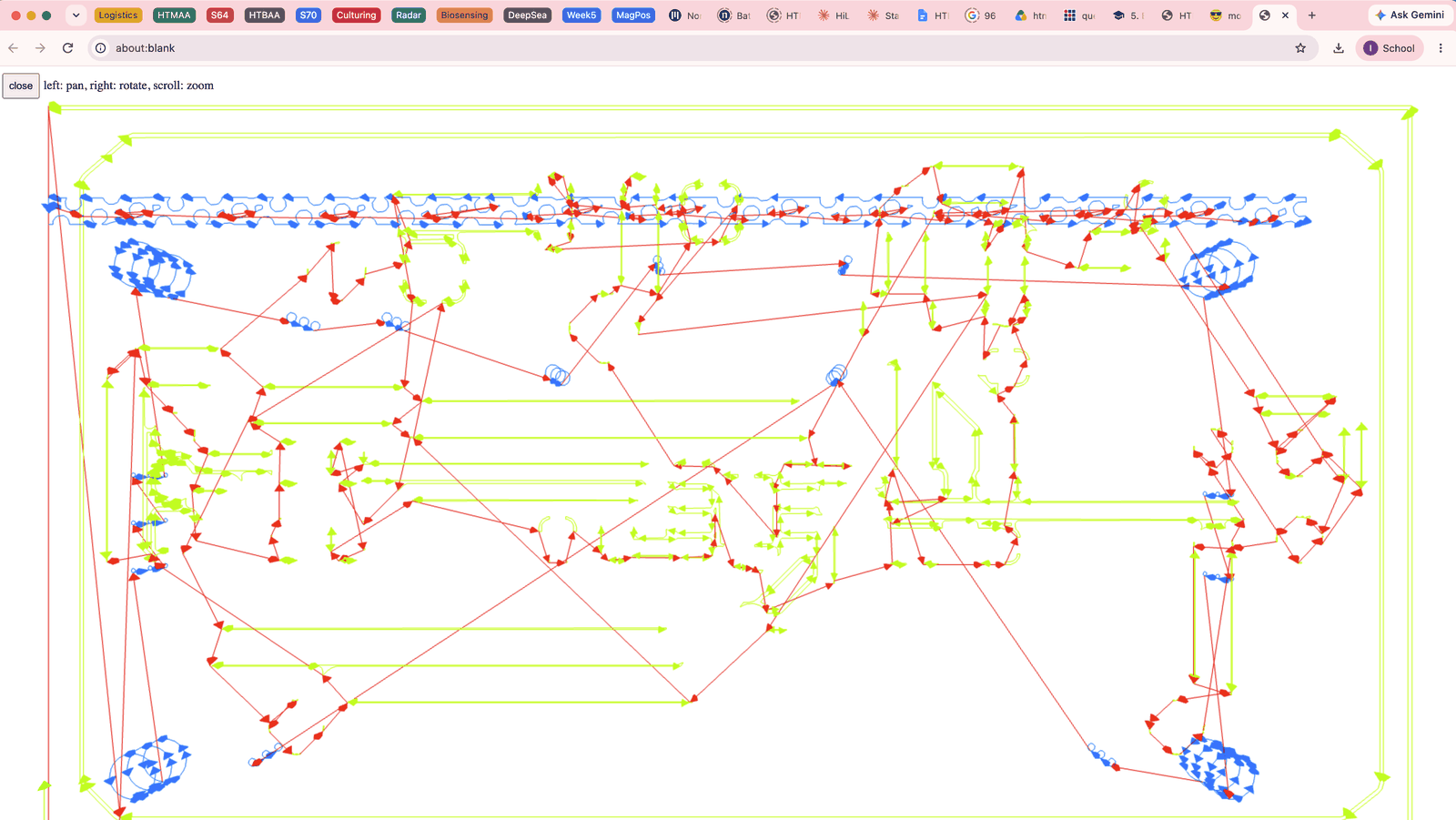Screen dimensions: 1456x820
Task: Click the close button above the toolpath
Action: 21,86
